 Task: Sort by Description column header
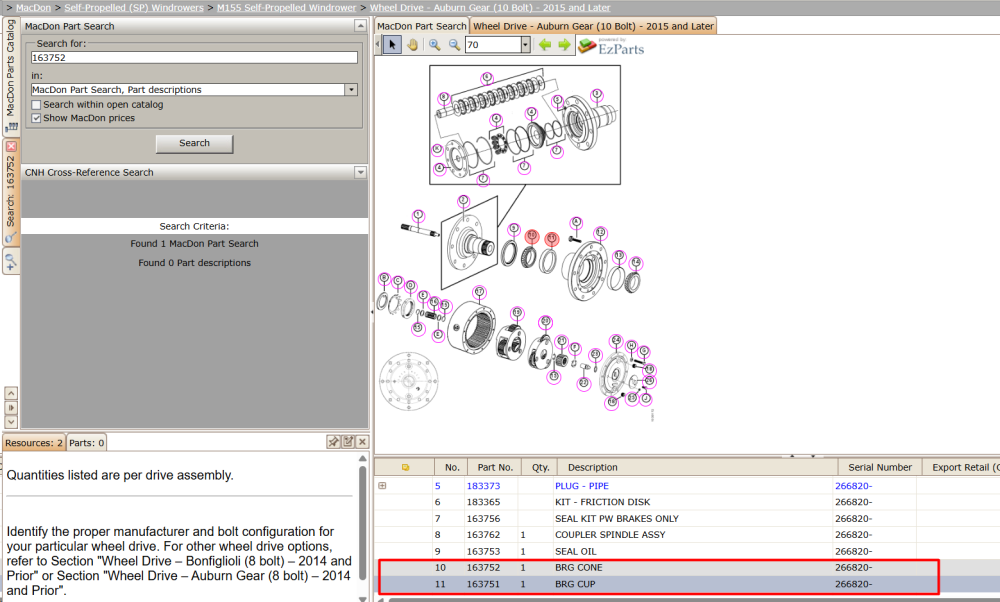click(x=698, y=467)
